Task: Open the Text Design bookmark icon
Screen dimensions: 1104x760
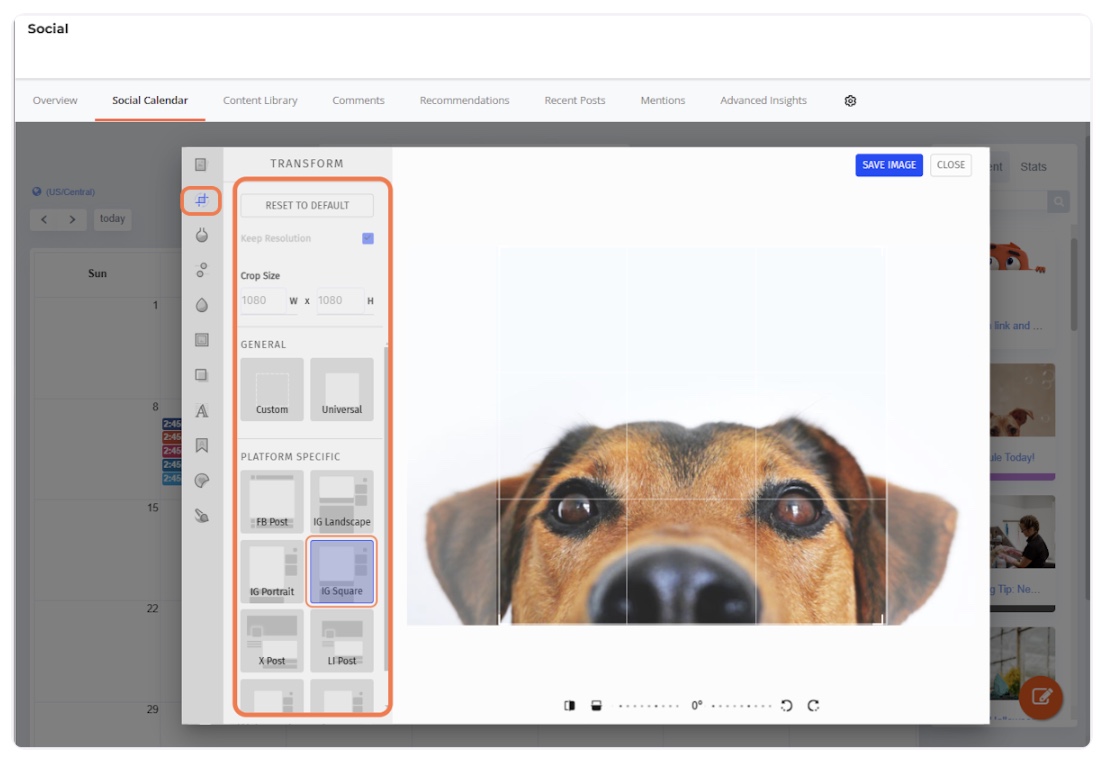Action: point(201,445)
